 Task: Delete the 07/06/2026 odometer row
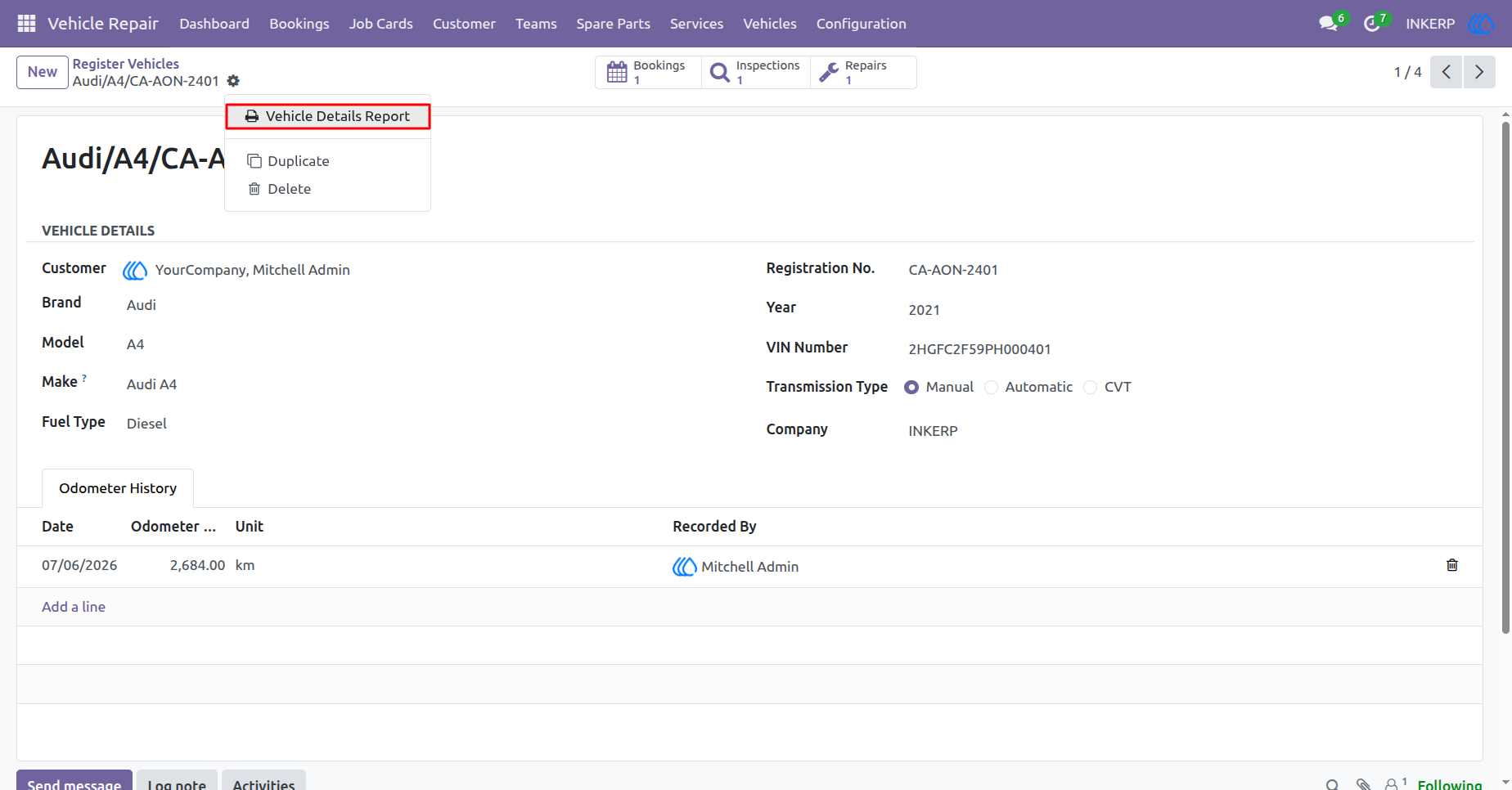(x=1452, y=565)
